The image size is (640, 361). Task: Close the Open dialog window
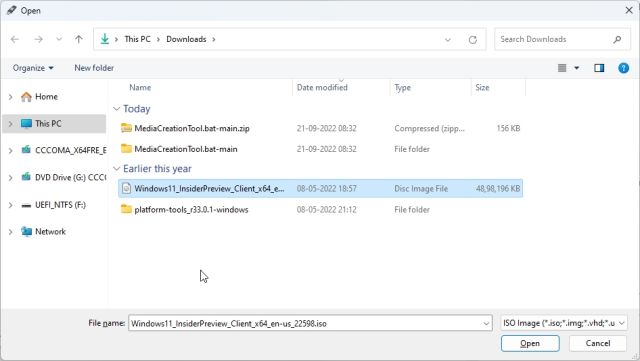click(x=629, y=10)
